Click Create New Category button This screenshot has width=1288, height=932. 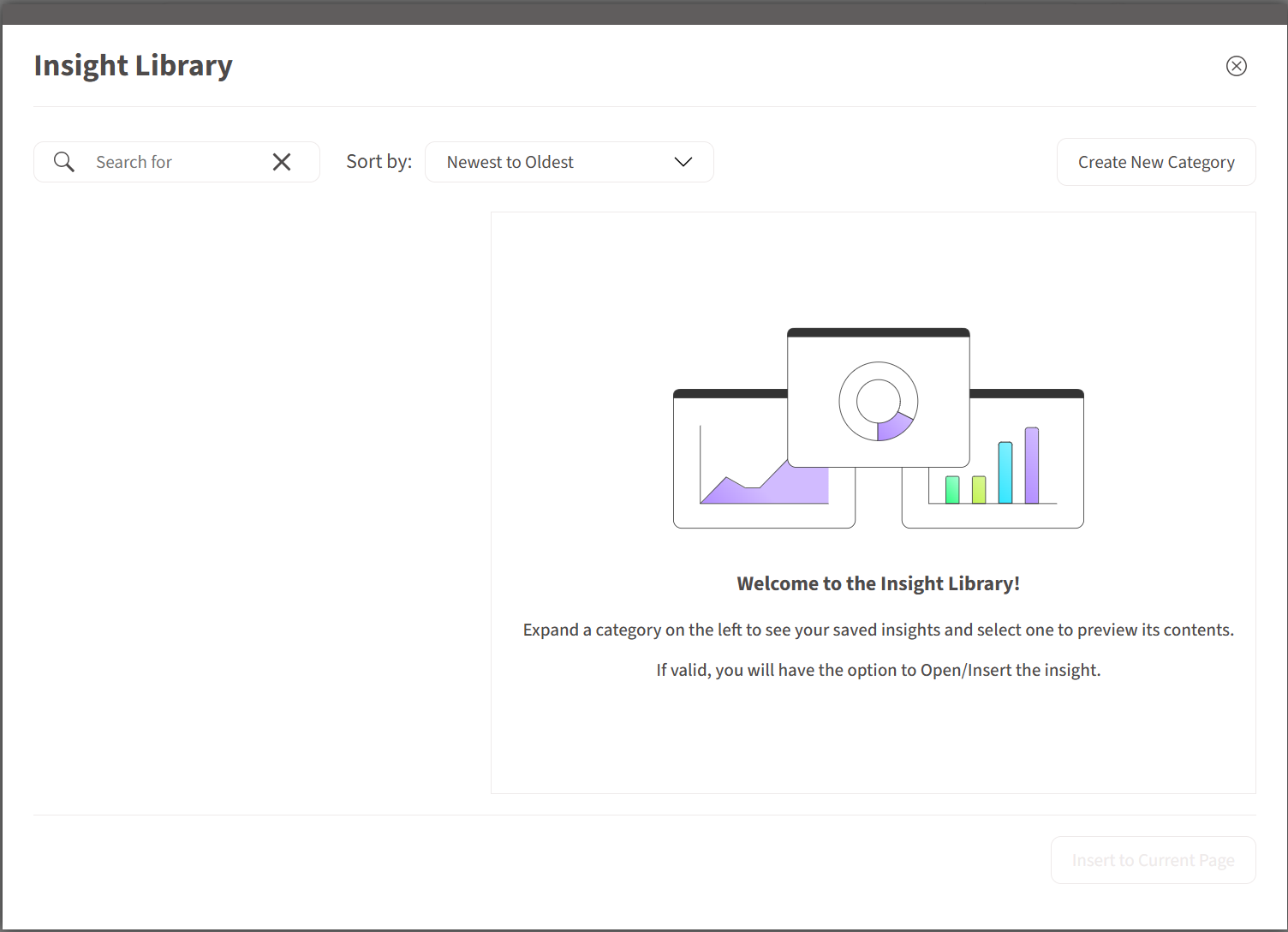pos(1156,162)
